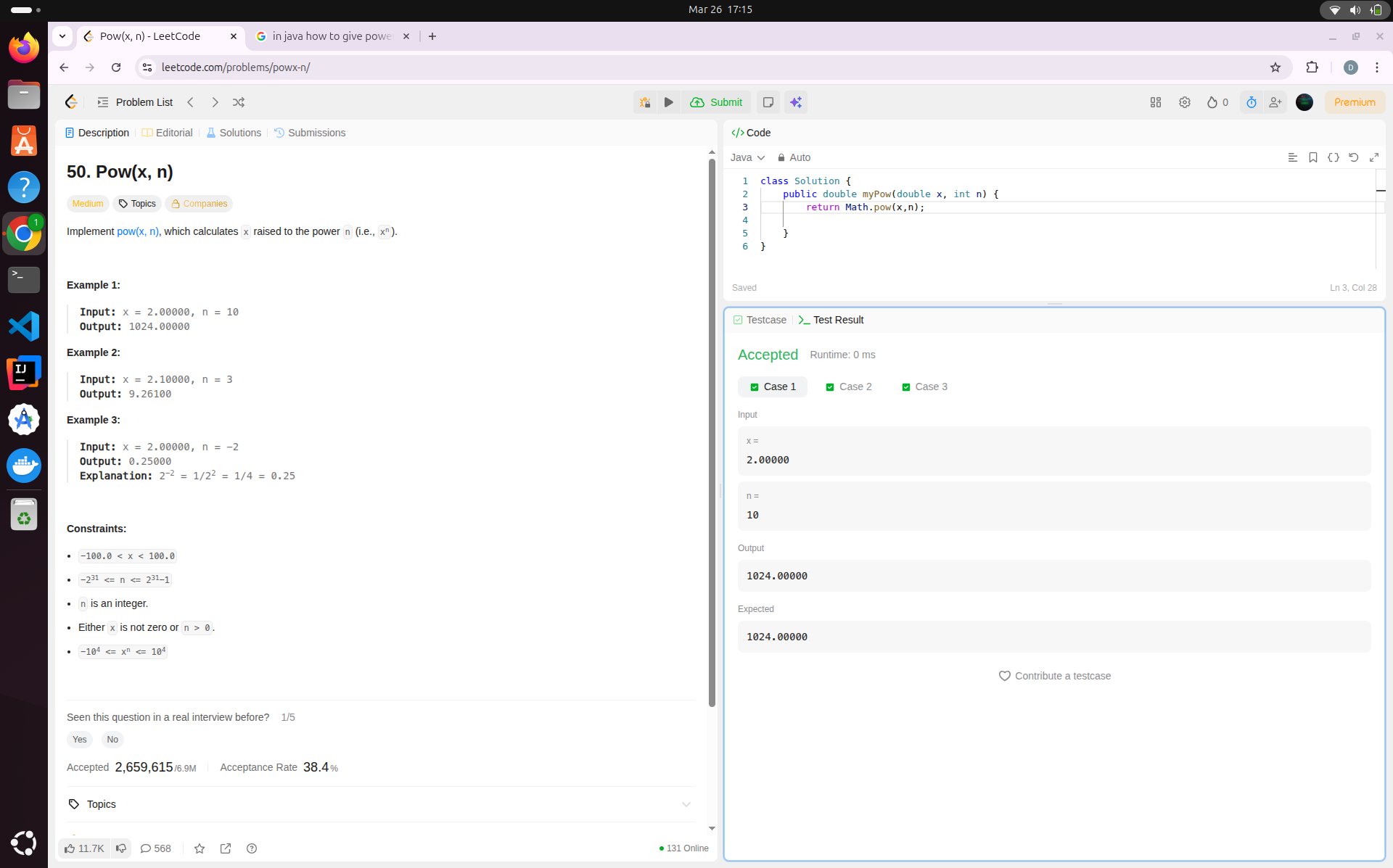Screen dimensions: 1393x868
Task: Click the AI sparkle assistant icon
Action: pos(796,102)
